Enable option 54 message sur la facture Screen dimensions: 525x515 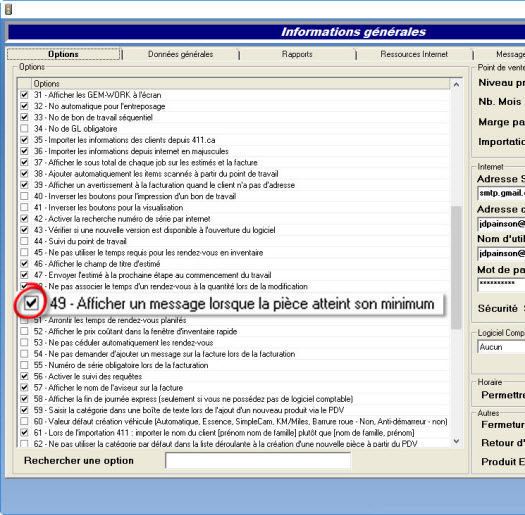click(x=24, y=354)
